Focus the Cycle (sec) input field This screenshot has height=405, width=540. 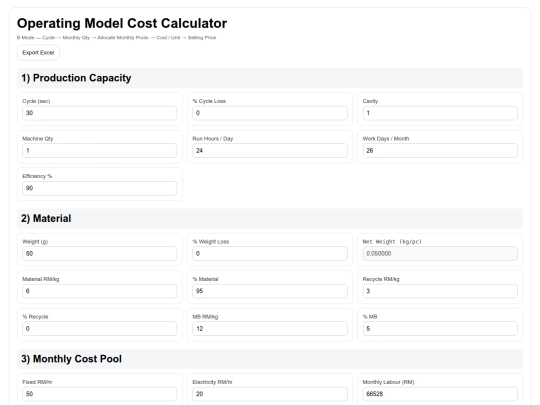100,113
